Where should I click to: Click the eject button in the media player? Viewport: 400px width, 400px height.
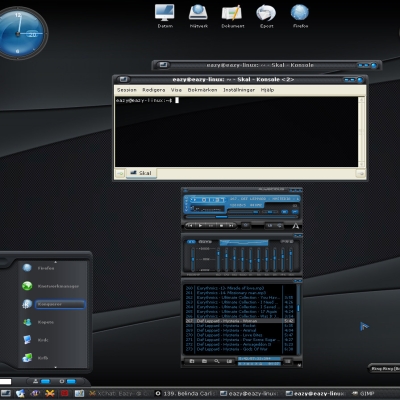click(246, 226)
